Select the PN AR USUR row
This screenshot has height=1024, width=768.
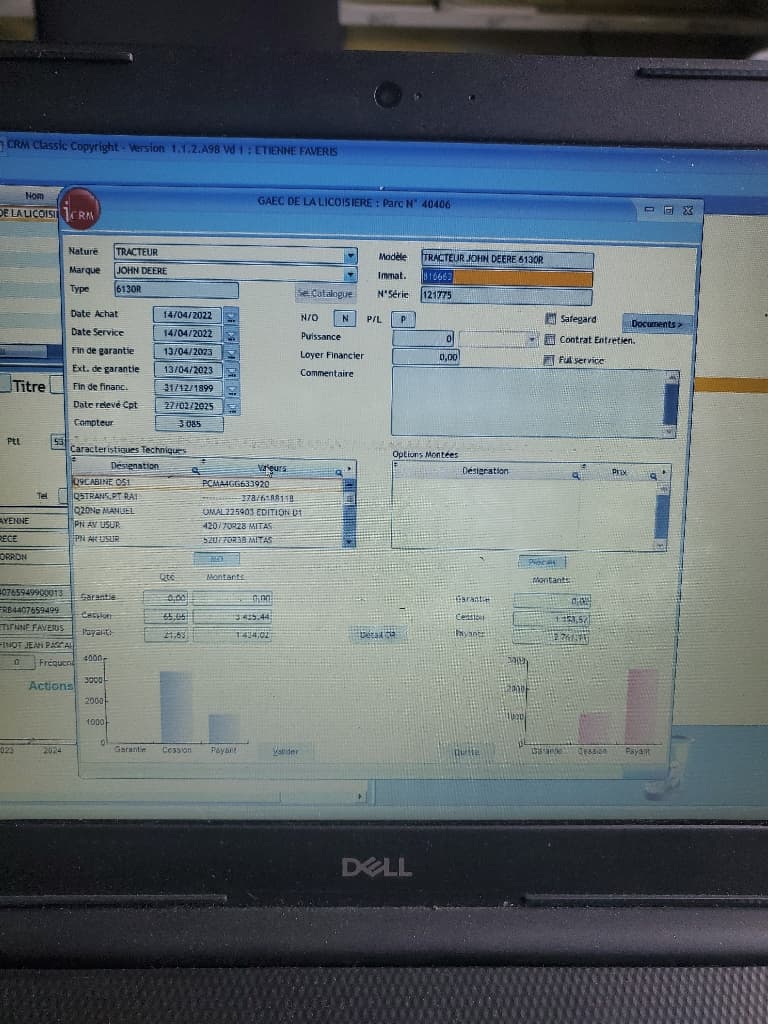[x=208, y=540]
